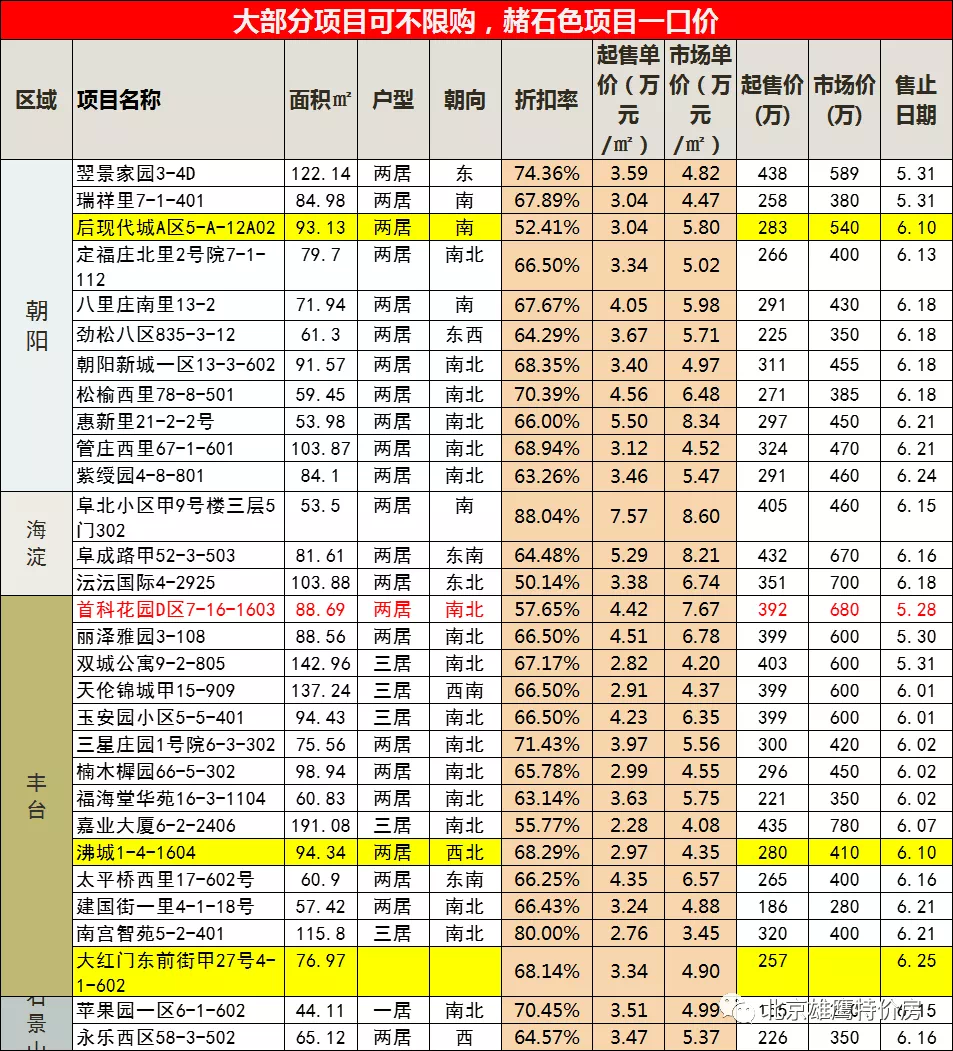
Task: Click the red-text 首科花园D区7-16-1603 entry
Action: tap(178, 609)
